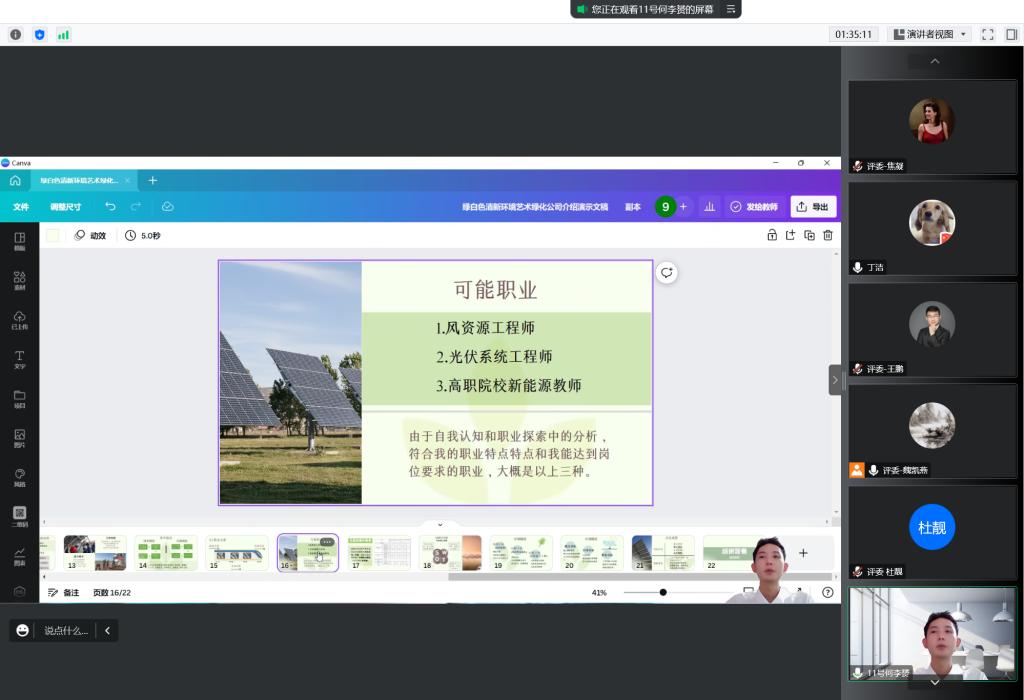The width and height of the screenshot is (1024, 700).
Task: Click the 发给教师 button
Action: (x=754, y=207)
